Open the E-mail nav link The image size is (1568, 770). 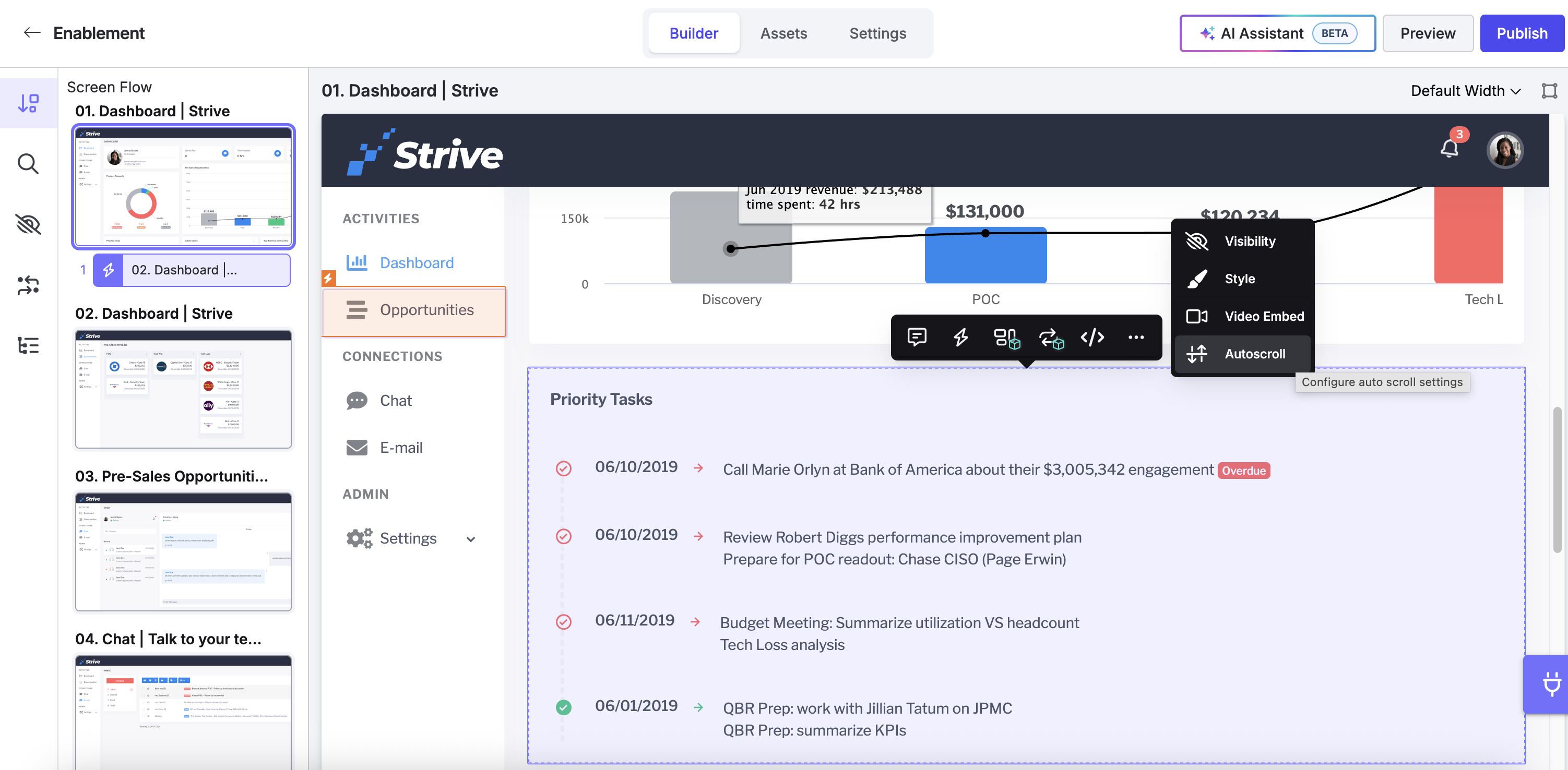tap(401, 448)
